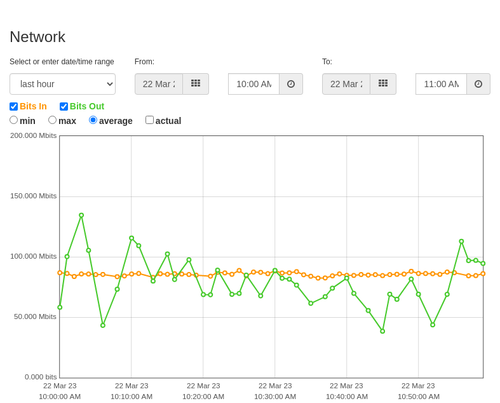This screenshot has width=500, height=403.
Task: Click the 100.000 Mbits axis label
Action: (x=33, y=256)
